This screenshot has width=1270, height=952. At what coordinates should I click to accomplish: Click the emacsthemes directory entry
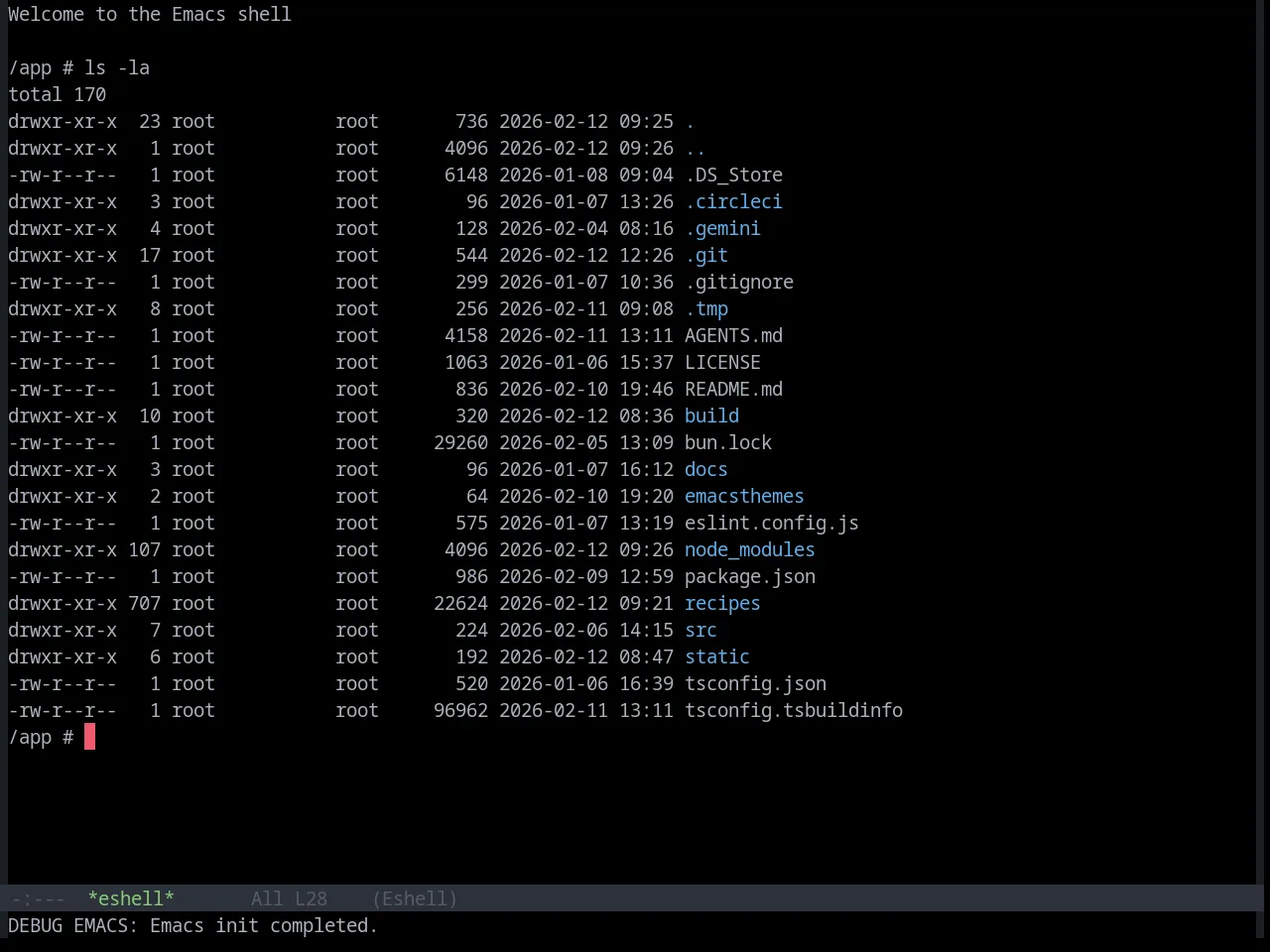click(x=744, y=496)
